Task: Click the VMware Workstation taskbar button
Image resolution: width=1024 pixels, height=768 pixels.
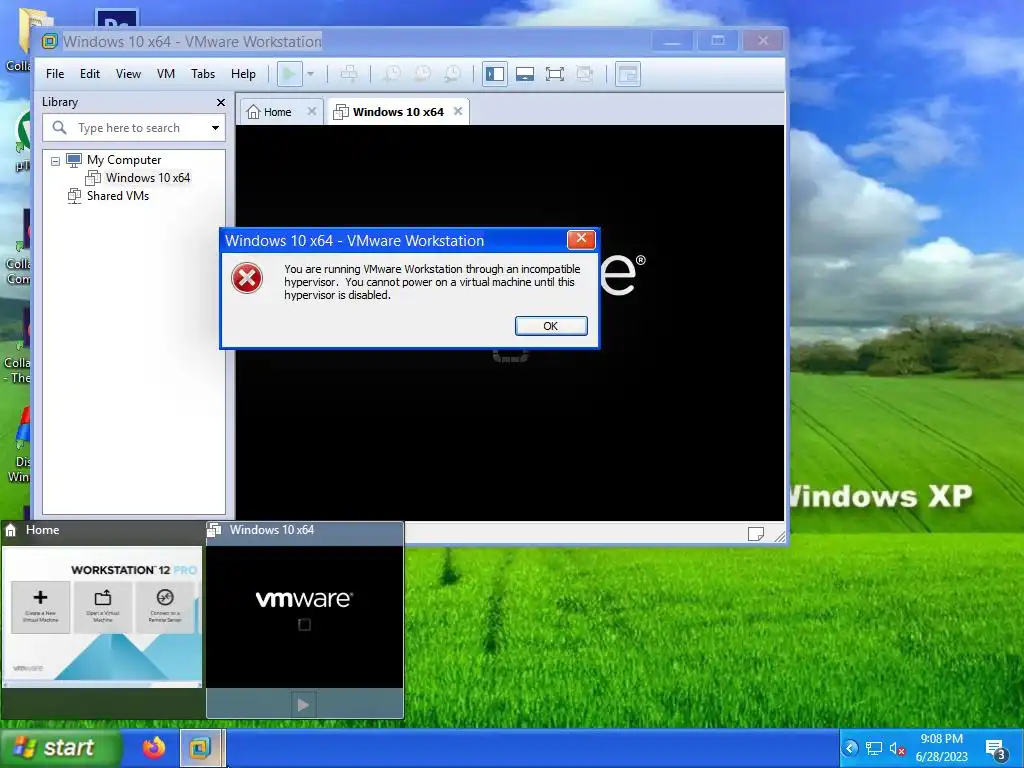Action: pos(200,748)
